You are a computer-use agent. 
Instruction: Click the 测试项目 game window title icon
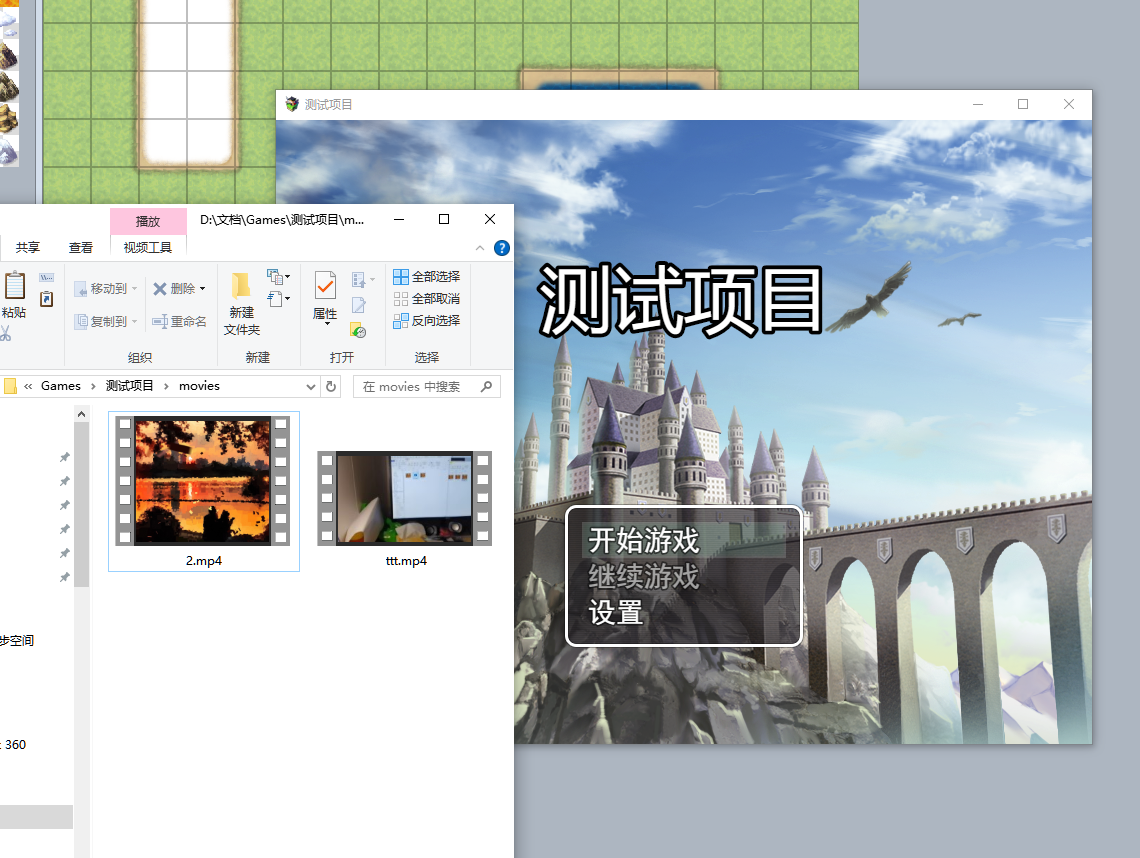coord(292,104)
